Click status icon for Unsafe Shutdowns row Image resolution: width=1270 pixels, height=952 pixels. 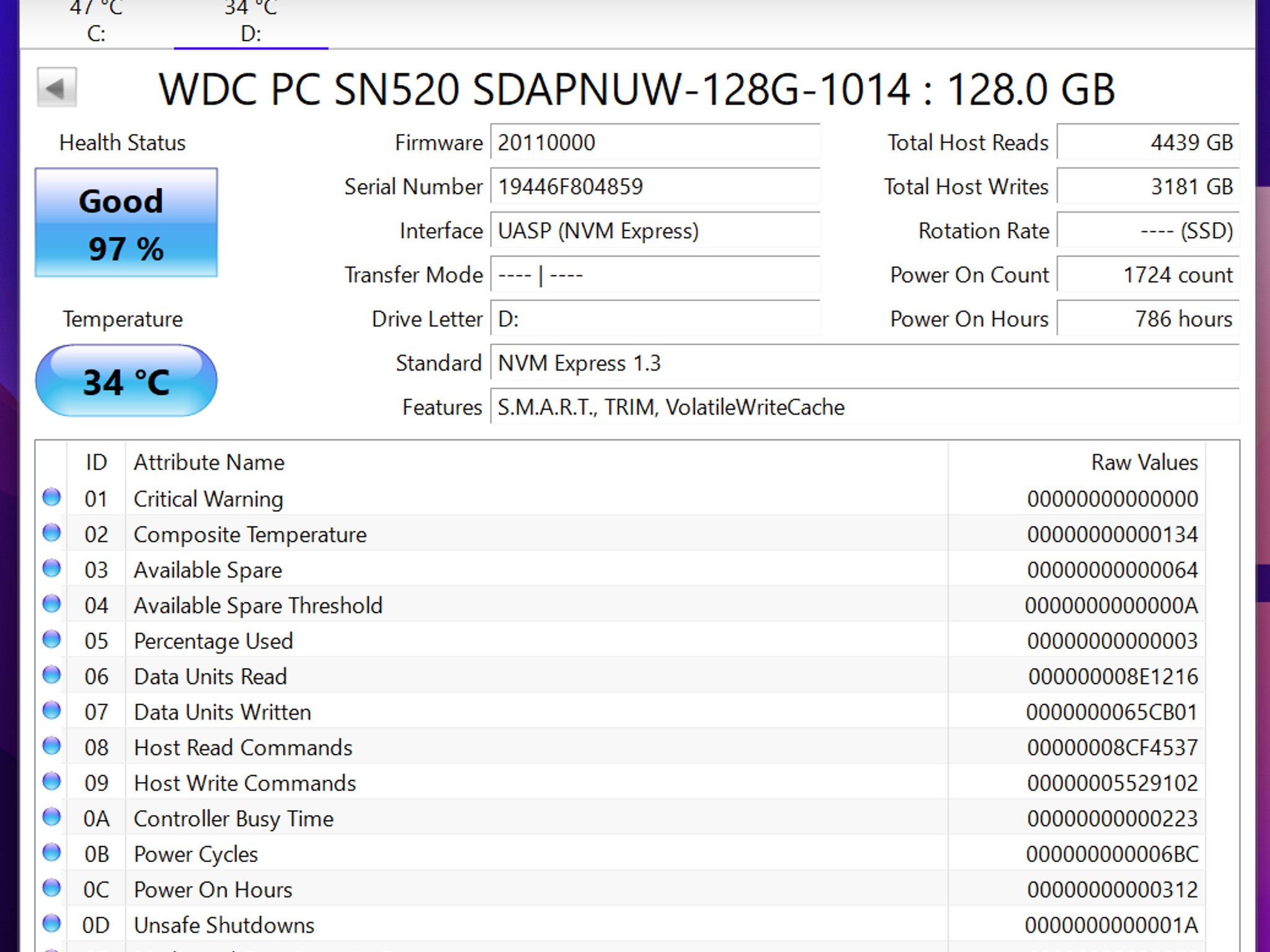51,924
